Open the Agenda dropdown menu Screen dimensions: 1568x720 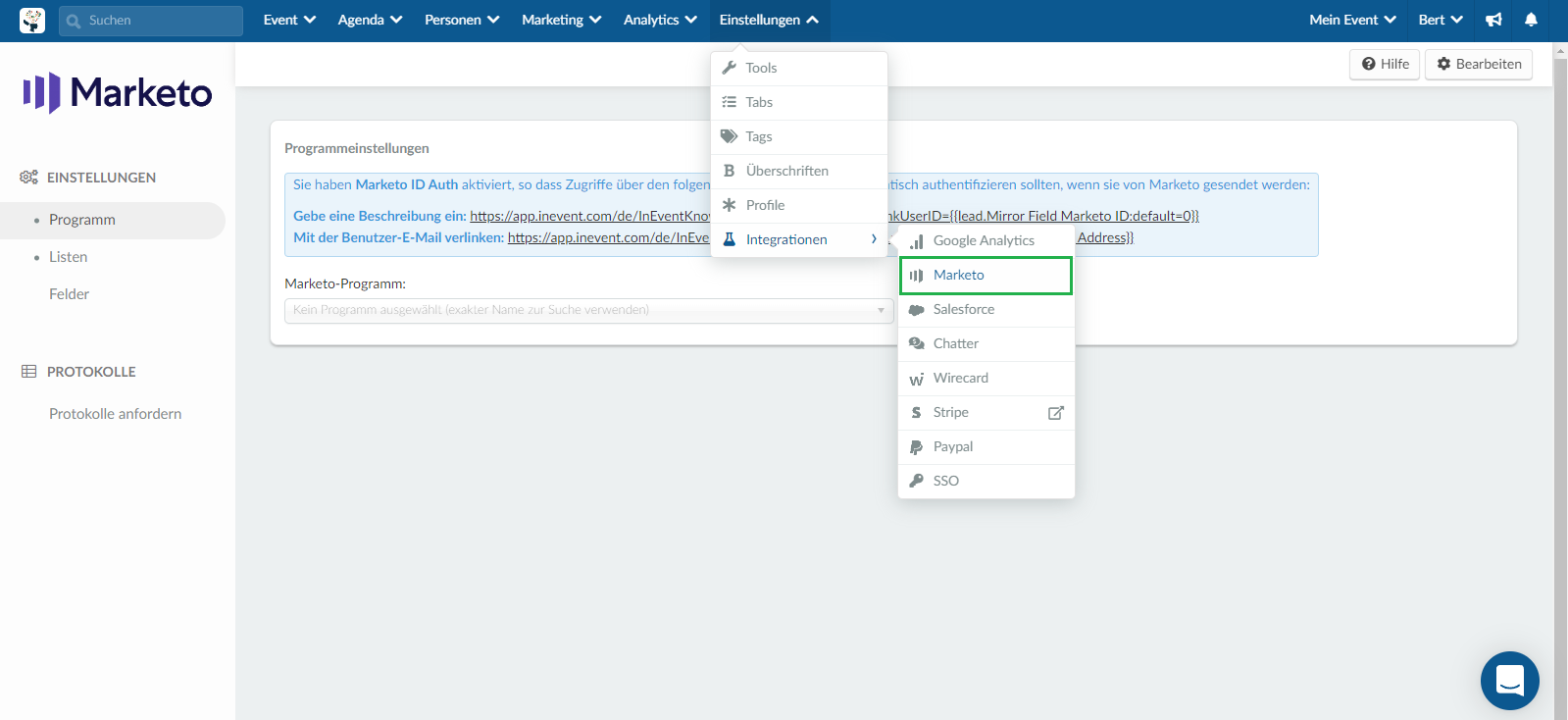click(370, 20)
